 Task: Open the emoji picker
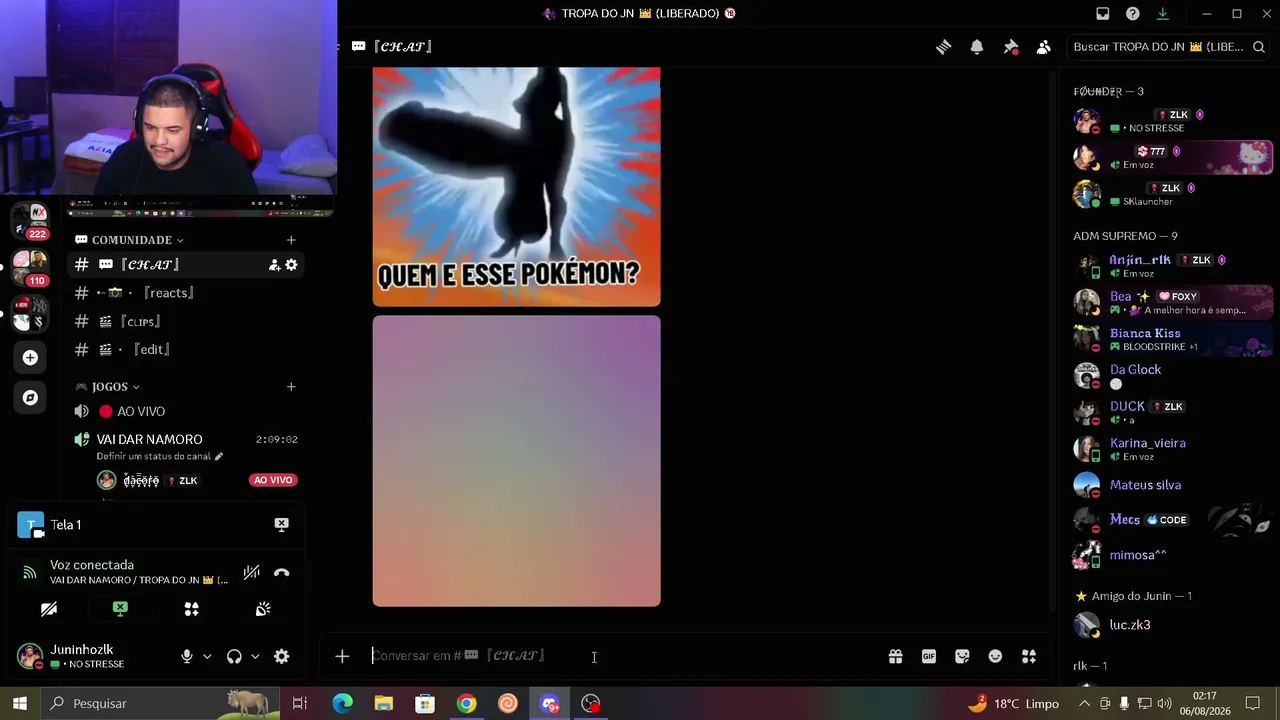pos(995,657)
